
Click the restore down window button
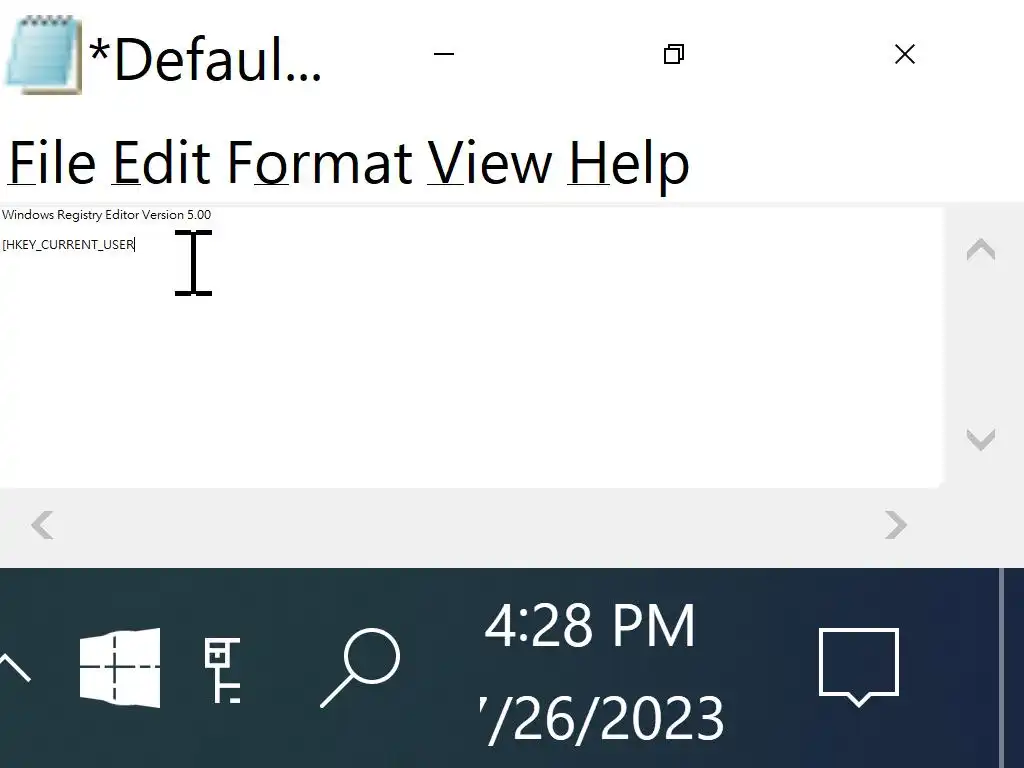coord(674,54)
